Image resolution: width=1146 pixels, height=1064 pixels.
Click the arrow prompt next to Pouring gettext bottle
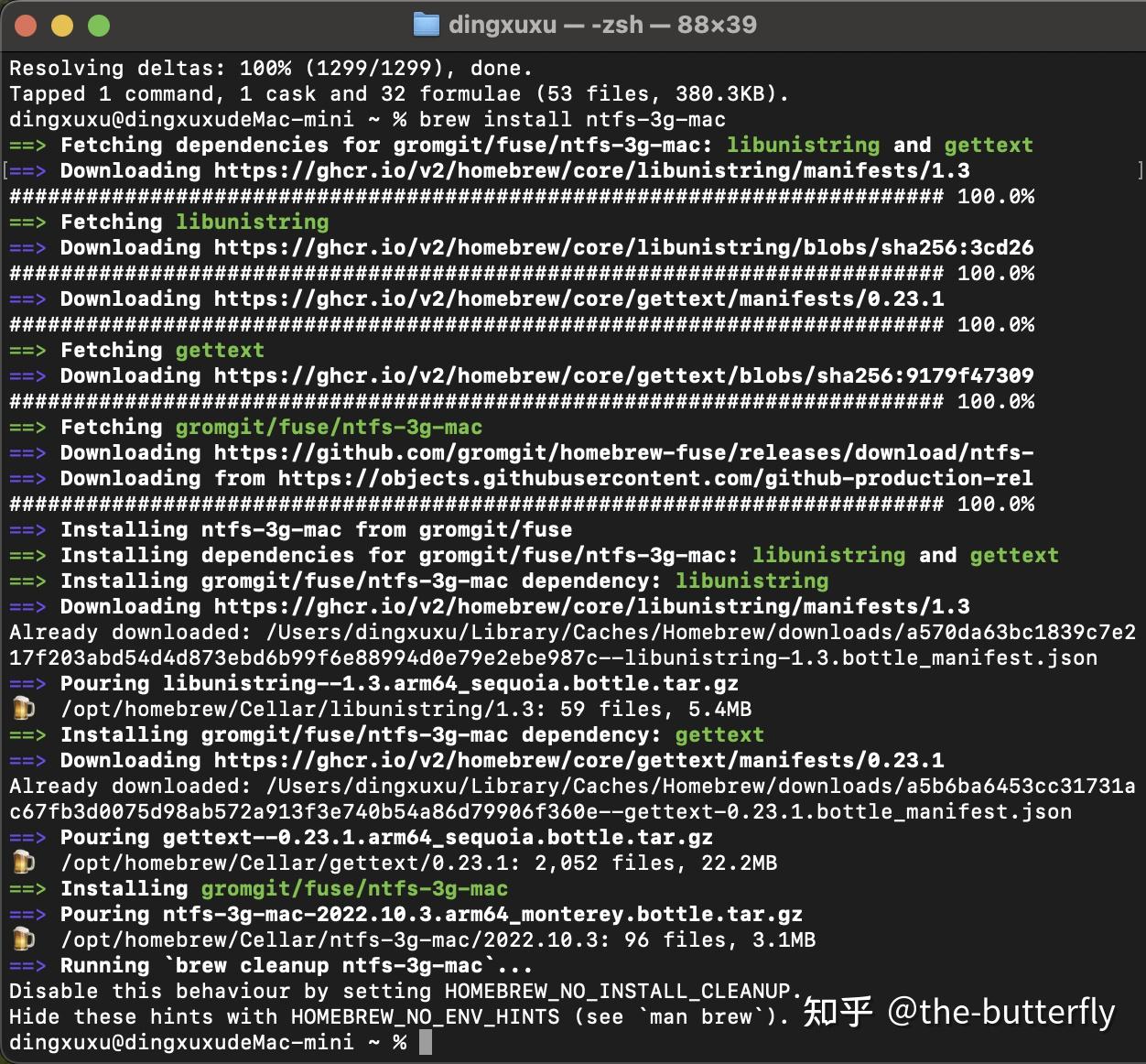point(27,837)
